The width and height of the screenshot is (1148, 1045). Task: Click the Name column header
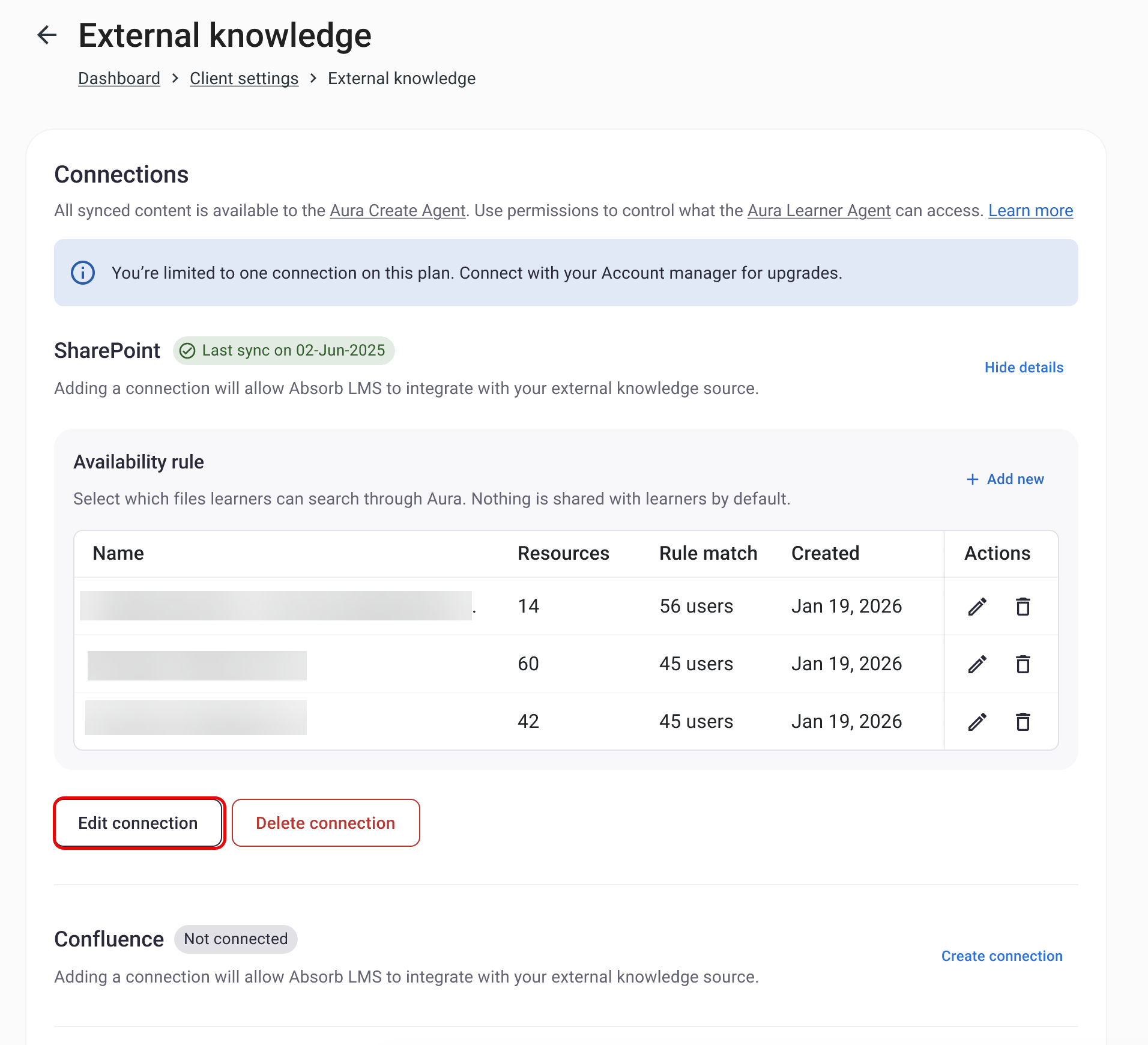pos(118,553)
